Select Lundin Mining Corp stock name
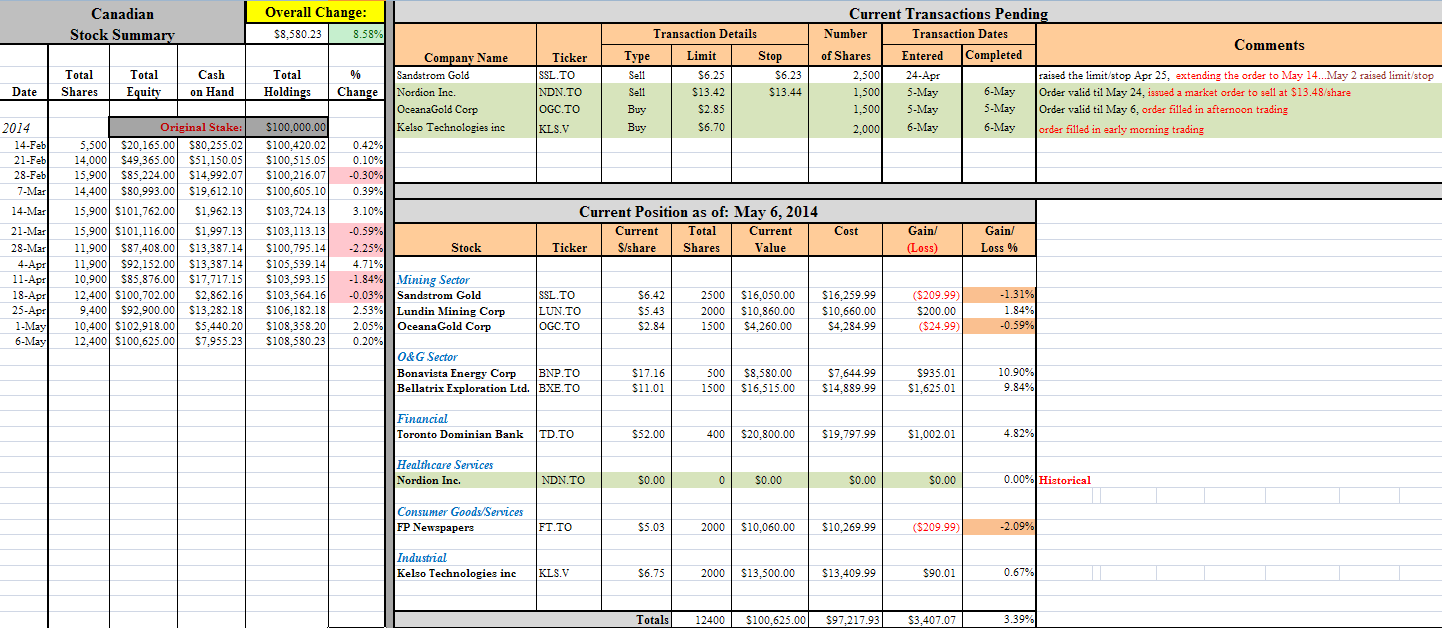The image size is (1442, 628). tap(451, 311)
